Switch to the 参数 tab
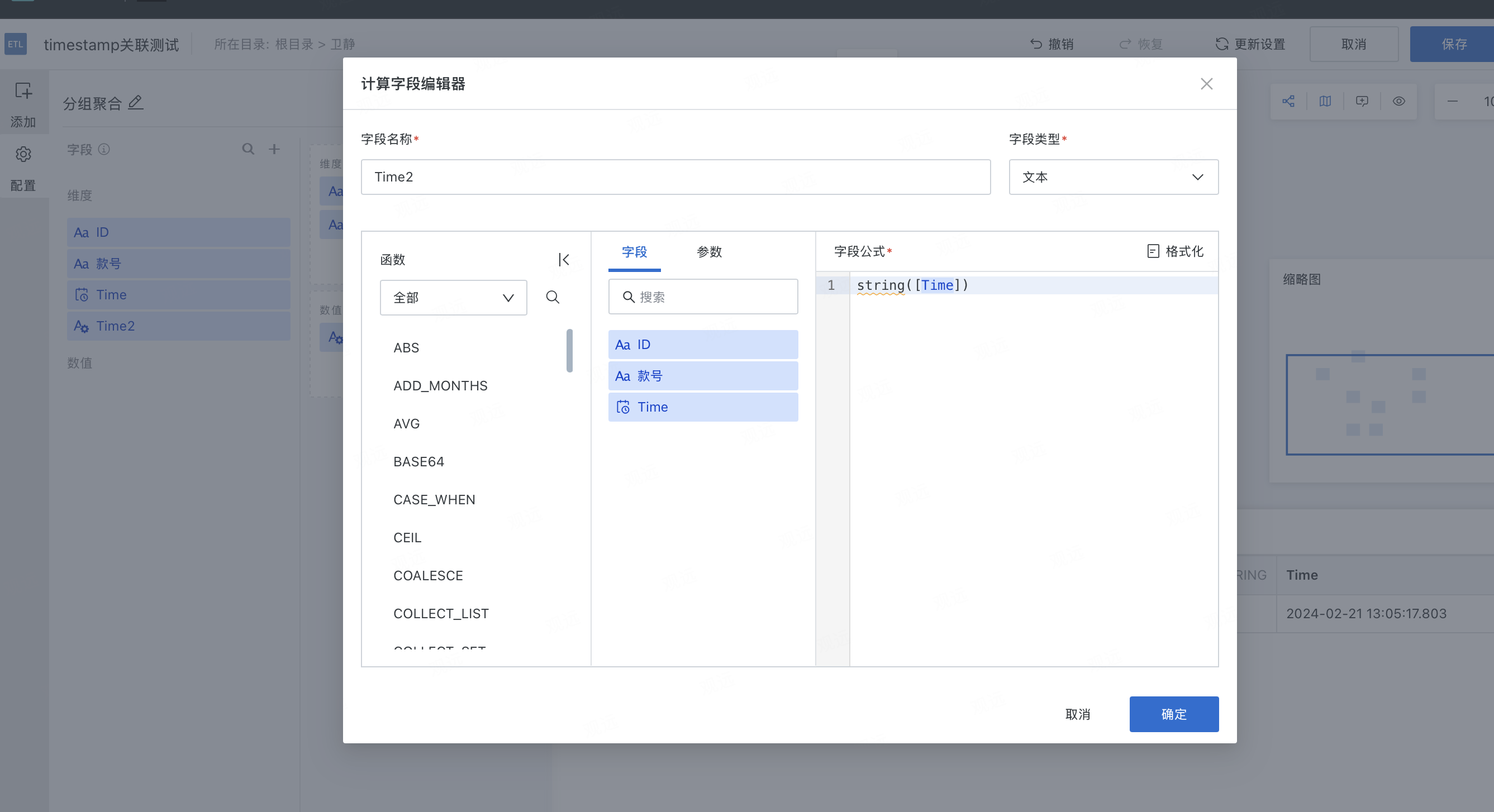The image size is (1494, 812). point(710,252)
